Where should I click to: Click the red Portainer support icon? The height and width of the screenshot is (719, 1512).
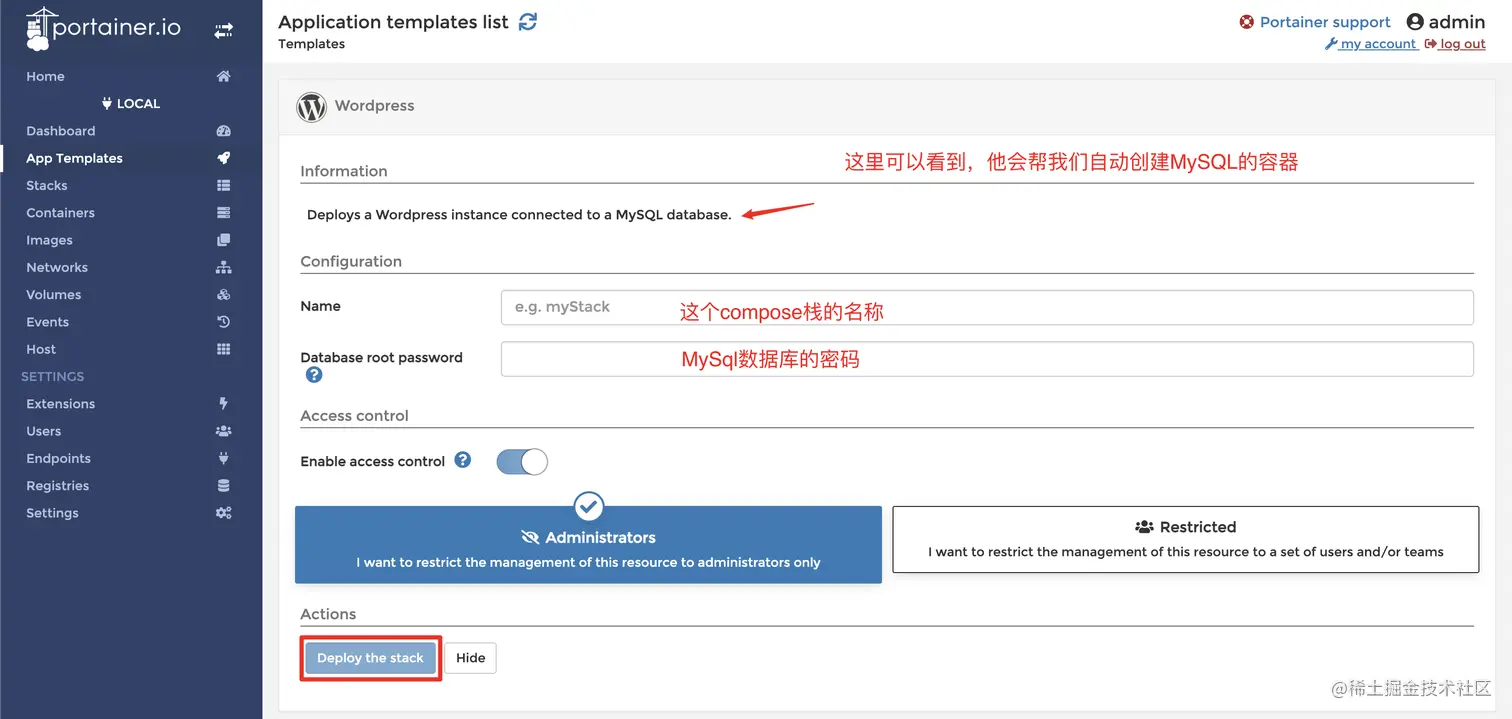(x=1247, y=22)
